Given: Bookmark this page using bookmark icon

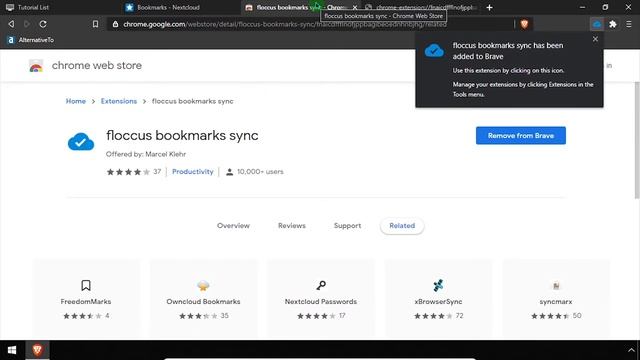Looking at the screenshot, I should [x=95, y=24].
